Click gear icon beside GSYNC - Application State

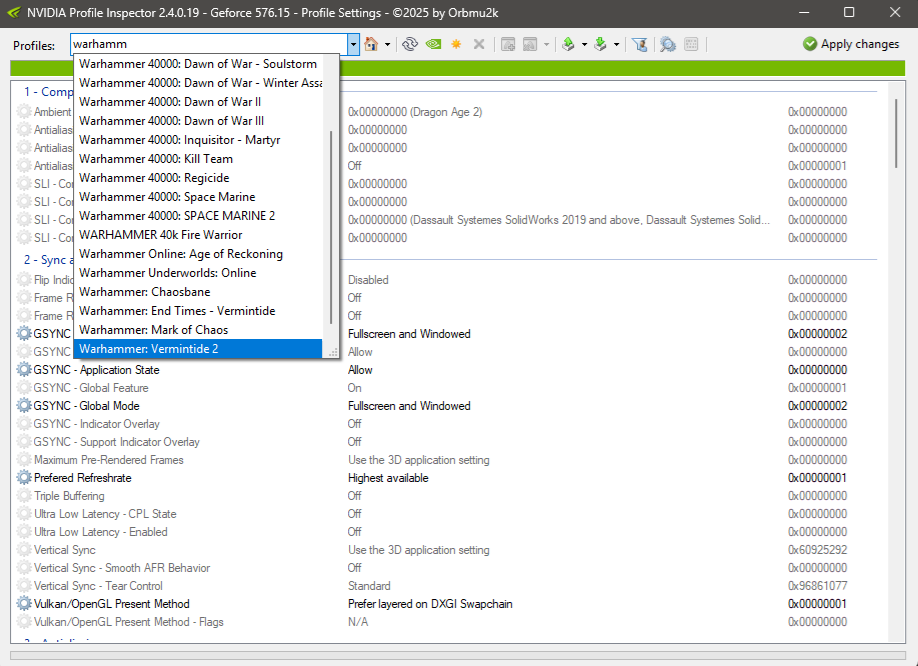coord(24,370)
